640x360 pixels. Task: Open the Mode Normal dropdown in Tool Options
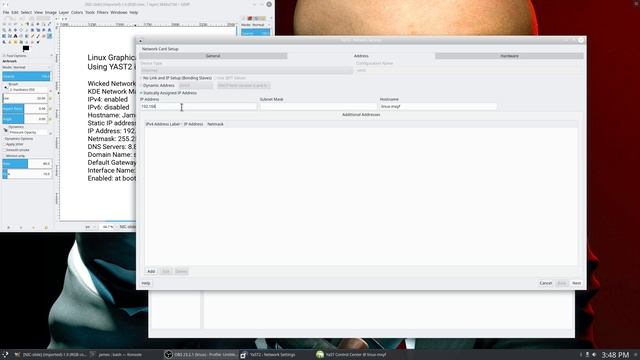(x=27, y=67)
